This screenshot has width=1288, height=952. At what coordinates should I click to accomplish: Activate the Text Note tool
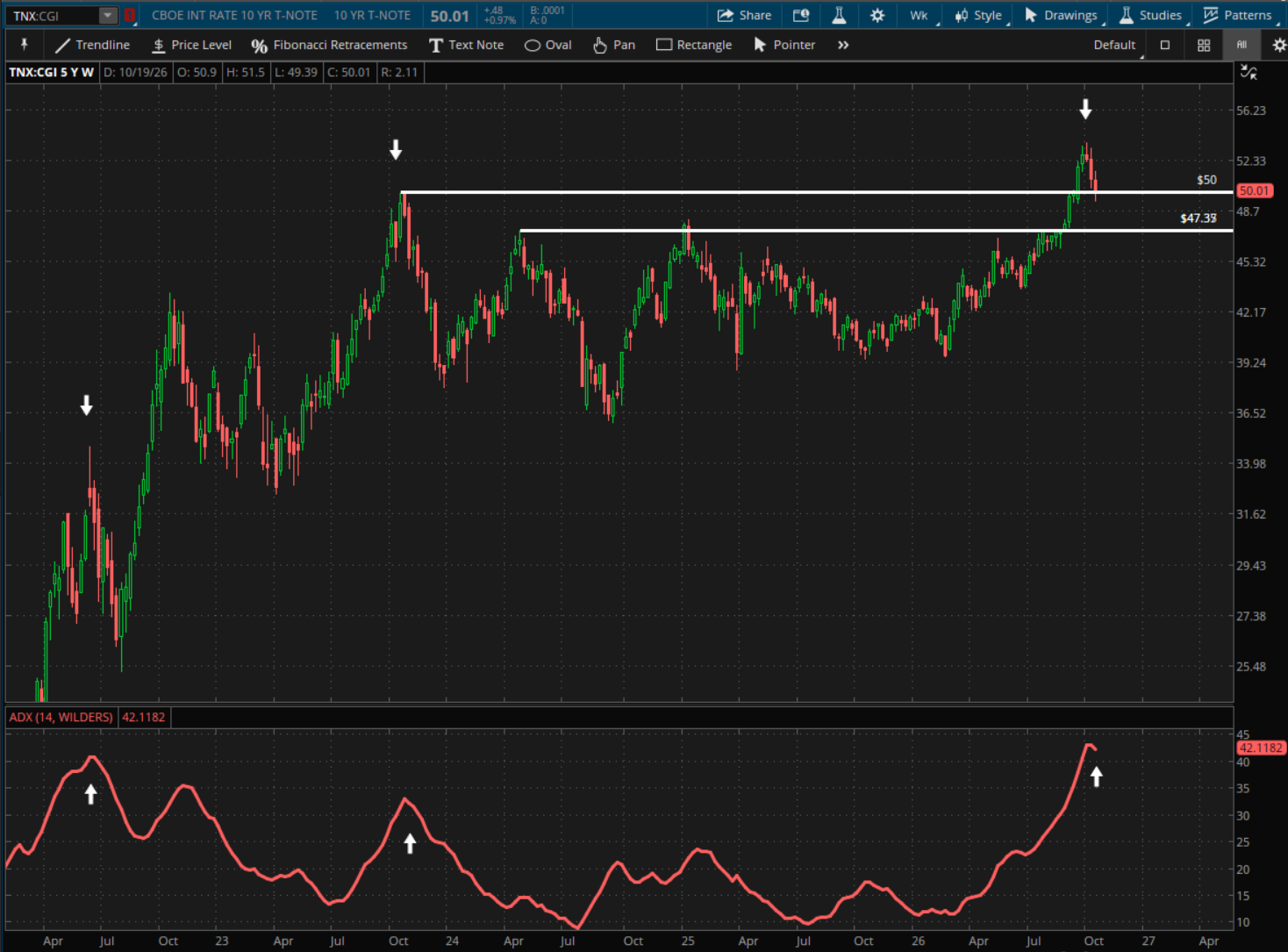click(466, 45)
